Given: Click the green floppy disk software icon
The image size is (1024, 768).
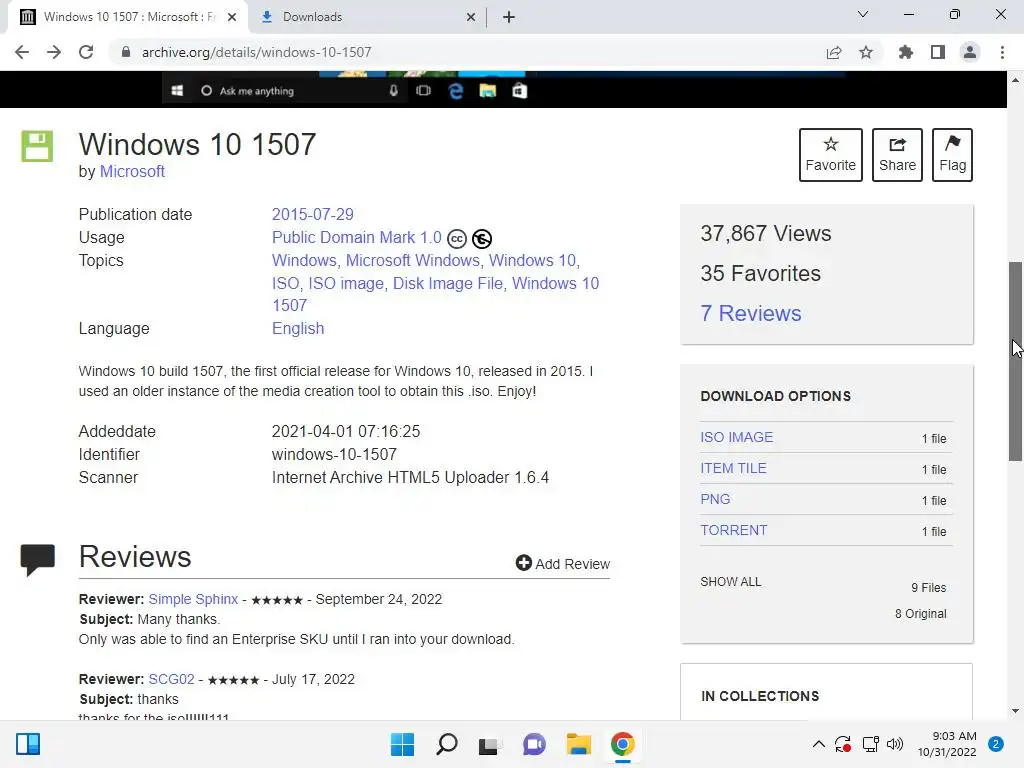Looking at the screenshot, I should tap(37, 146).
